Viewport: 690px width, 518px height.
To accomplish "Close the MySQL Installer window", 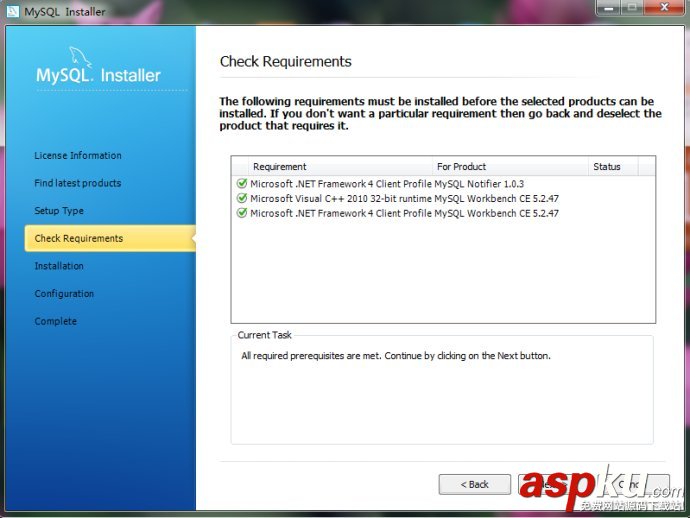I will point(665,7).
